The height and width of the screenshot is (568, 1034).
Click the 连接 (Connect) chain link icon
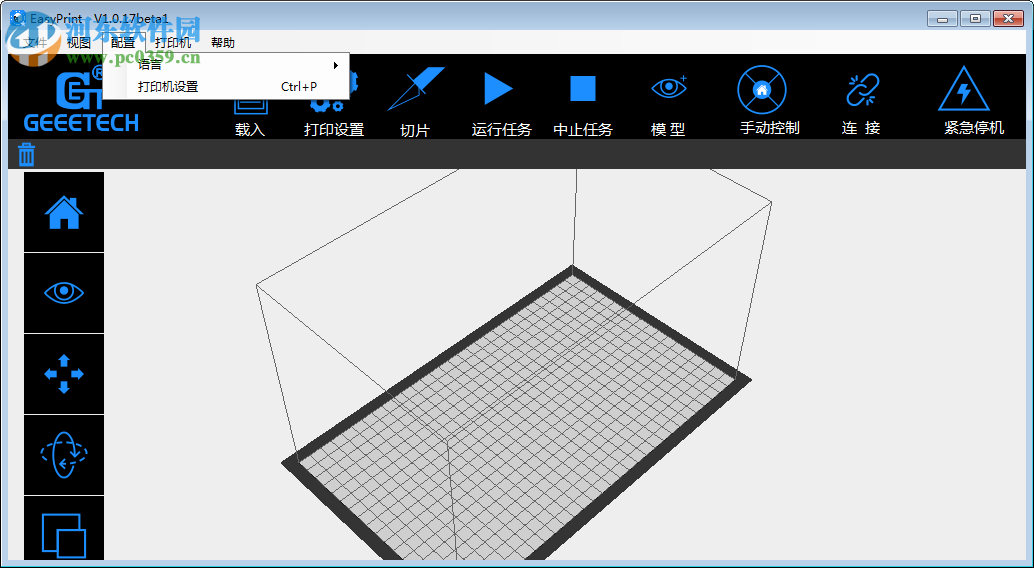[x=863, y=90]
